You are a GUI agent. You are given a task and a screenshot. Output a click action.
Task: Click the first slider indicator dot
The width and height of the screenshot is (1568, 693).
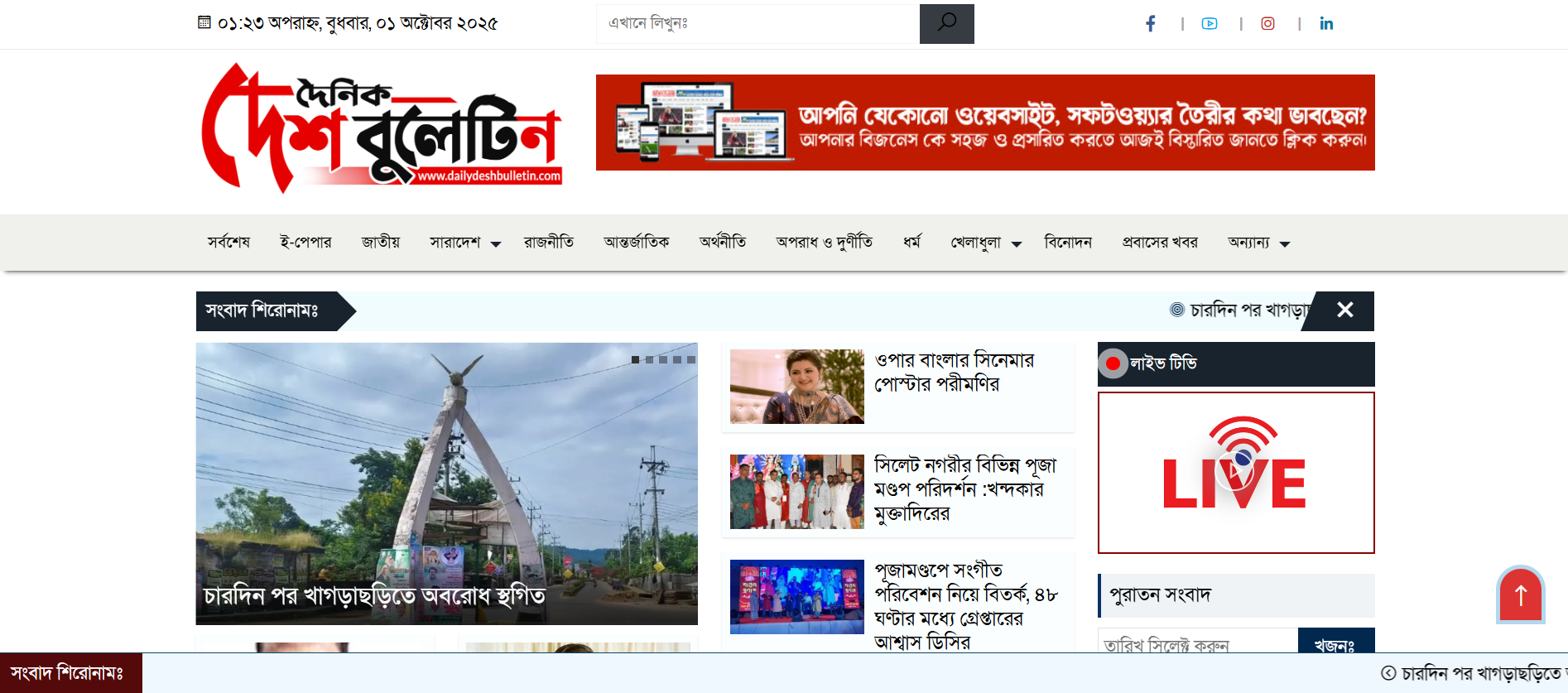(635, 359)
